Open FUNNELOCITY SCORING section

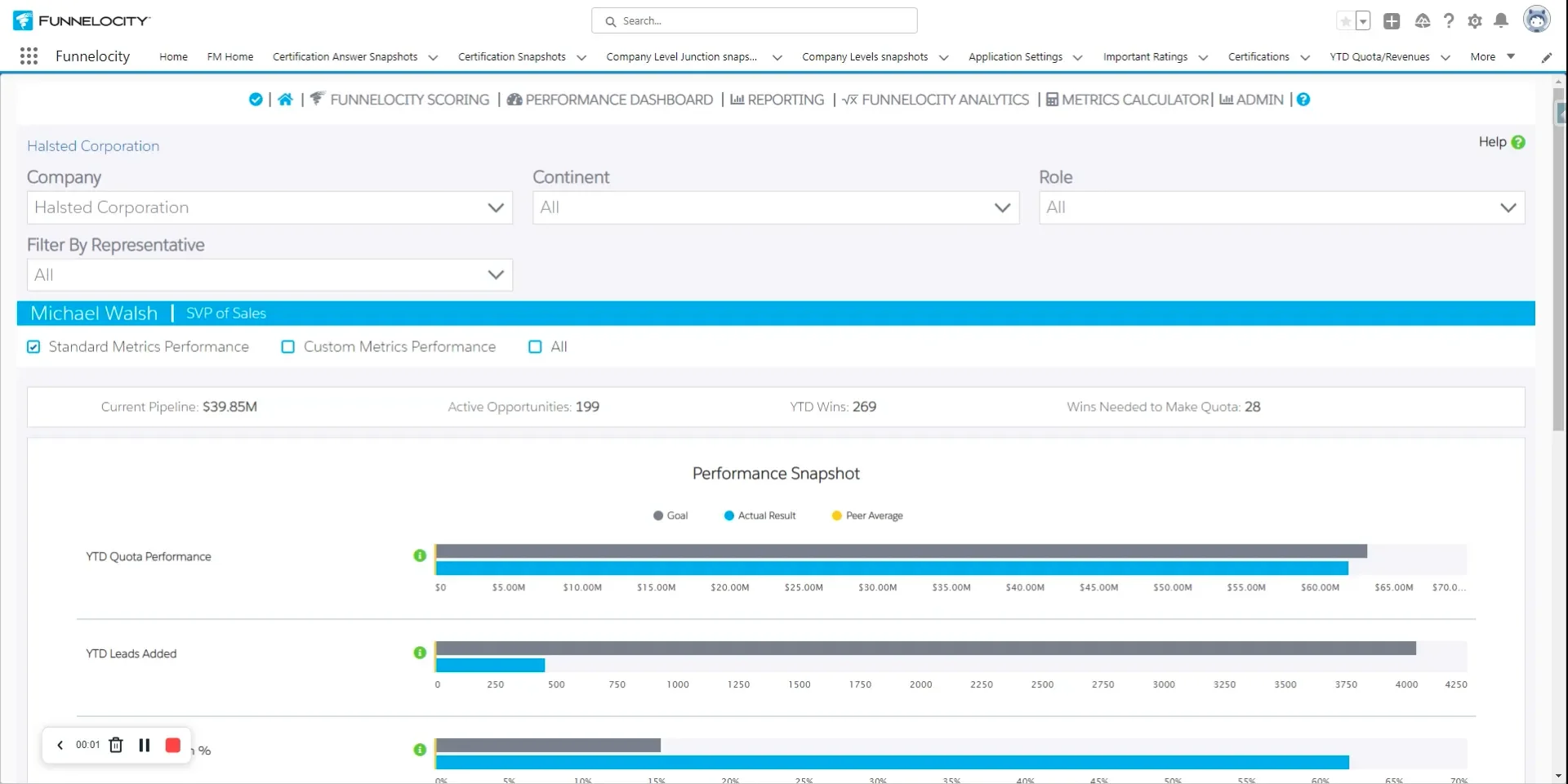pos(400,100)
